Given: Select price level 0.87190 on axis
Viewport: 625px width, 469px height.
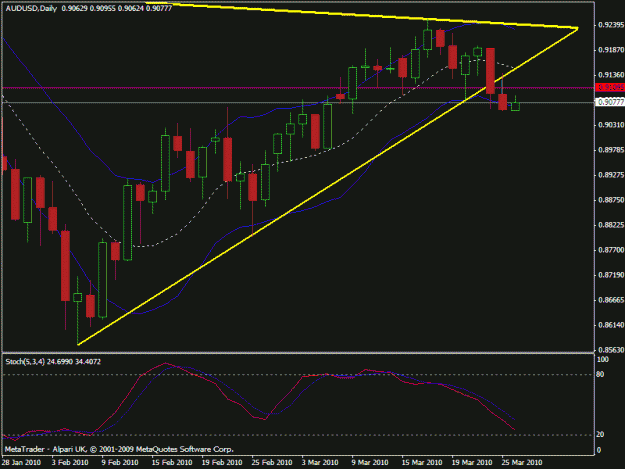Looking at the screenshot, I should (611, 275).
